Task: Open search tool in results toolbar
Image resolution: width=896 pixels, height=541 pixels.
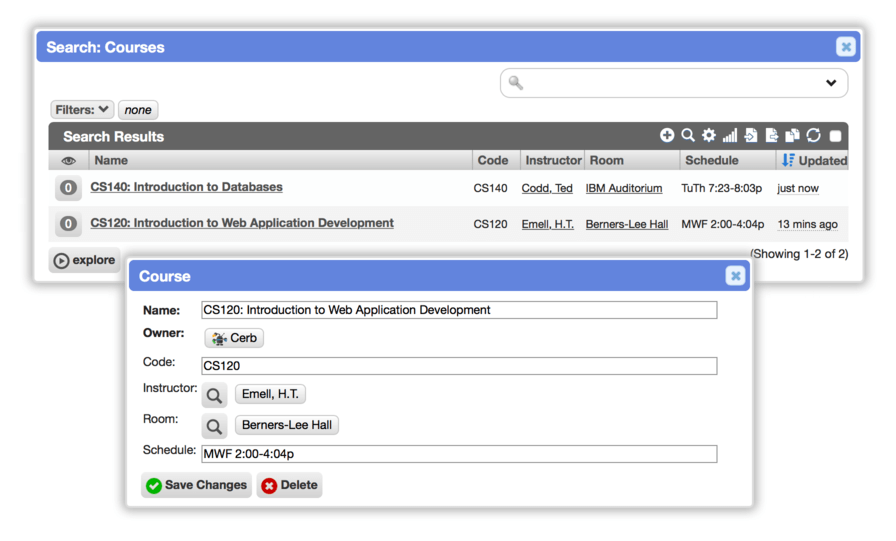Action: tap(688, 135)
